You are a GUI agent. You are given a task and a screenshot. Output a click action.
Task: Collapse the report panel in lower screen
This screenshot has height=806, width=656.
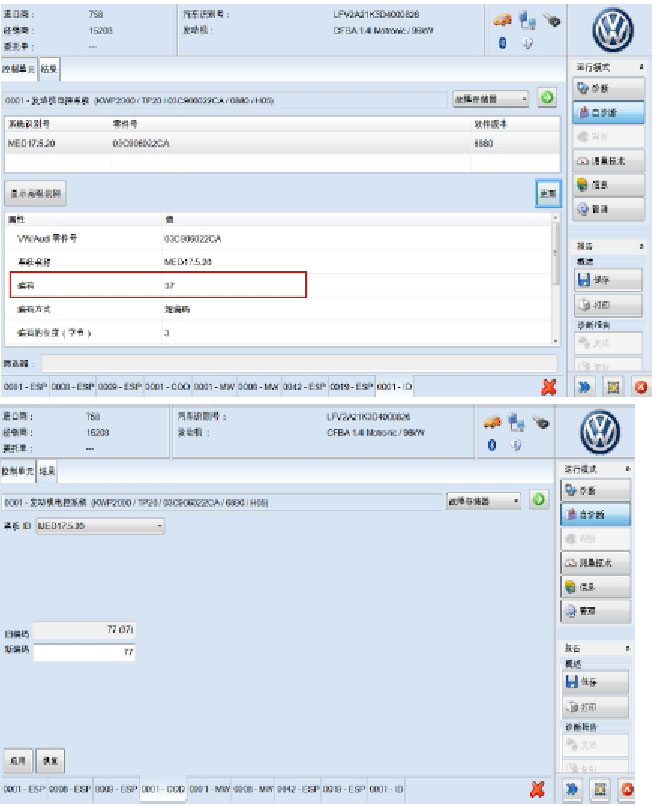click(x=628, y=648)
